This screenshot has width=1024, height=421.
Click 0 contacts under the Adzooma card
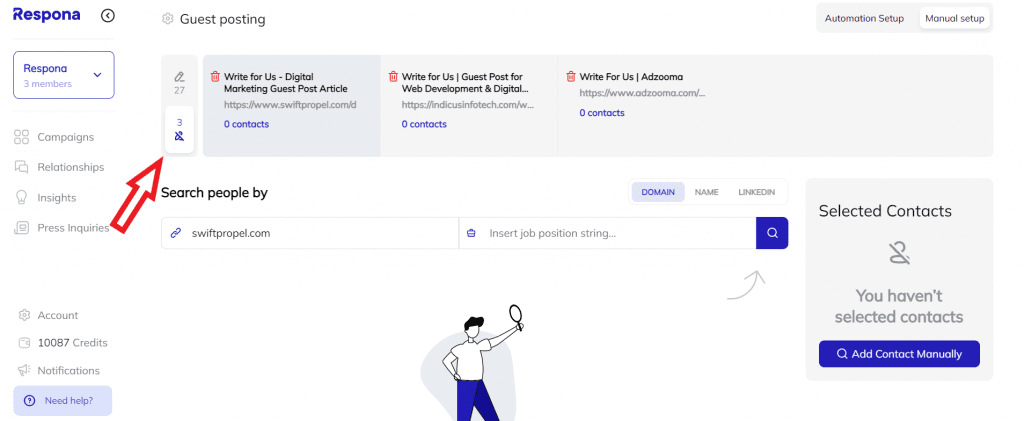coord(601,113)
